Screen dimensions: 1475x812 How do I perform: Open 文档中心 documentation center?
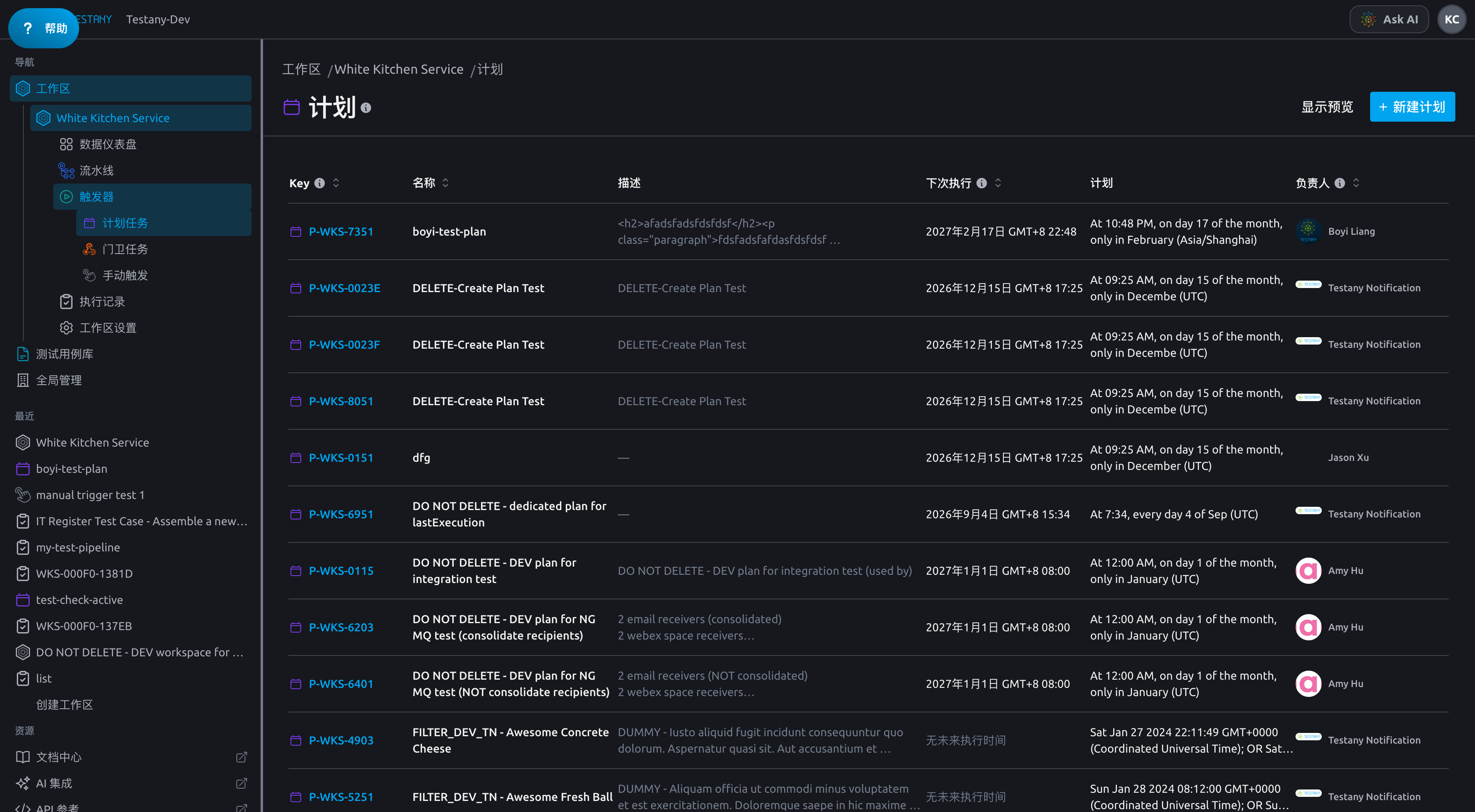(131, 758)
